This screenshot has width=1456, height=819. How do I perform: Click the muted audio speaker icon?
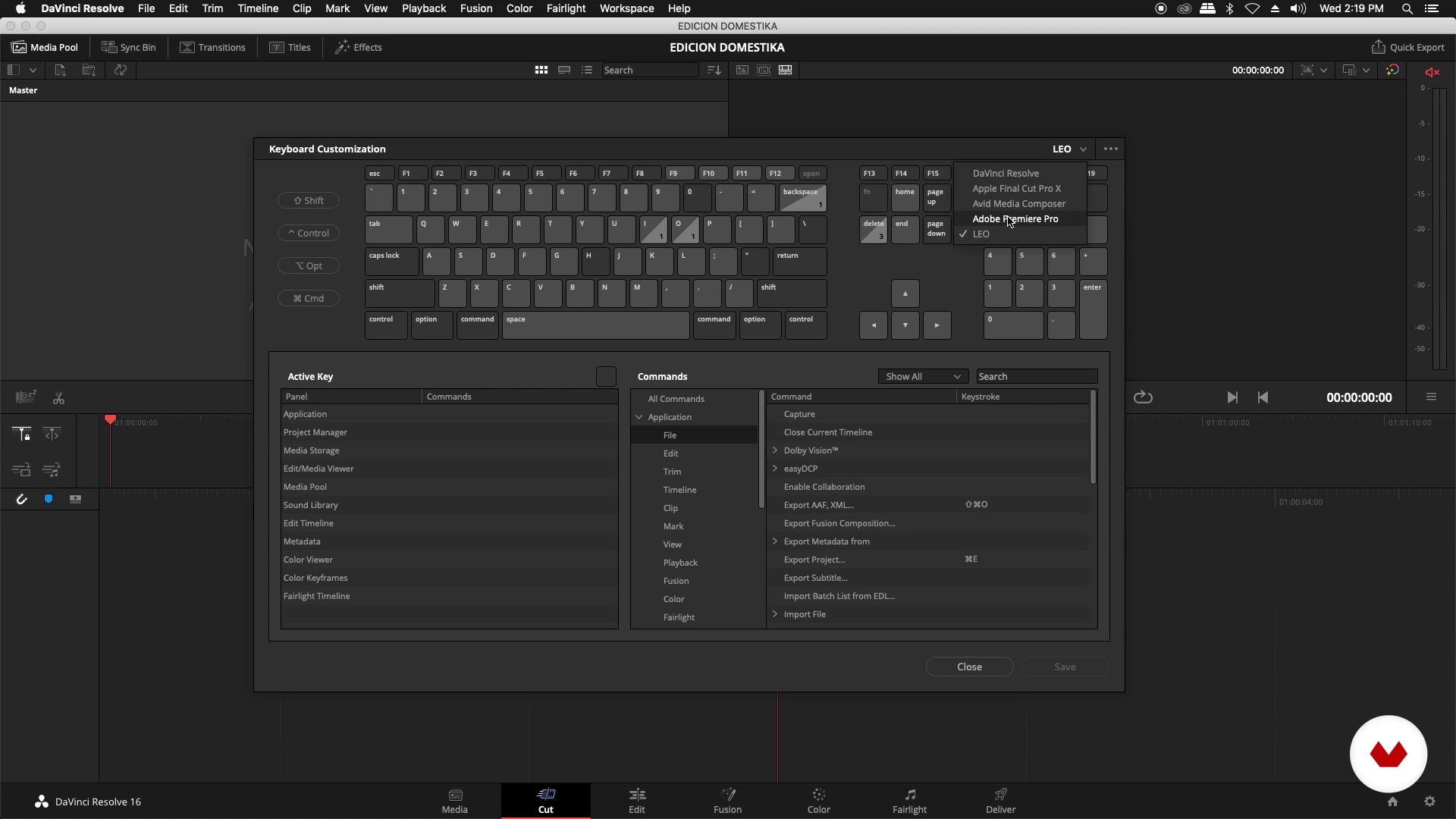click(1432, 72)
